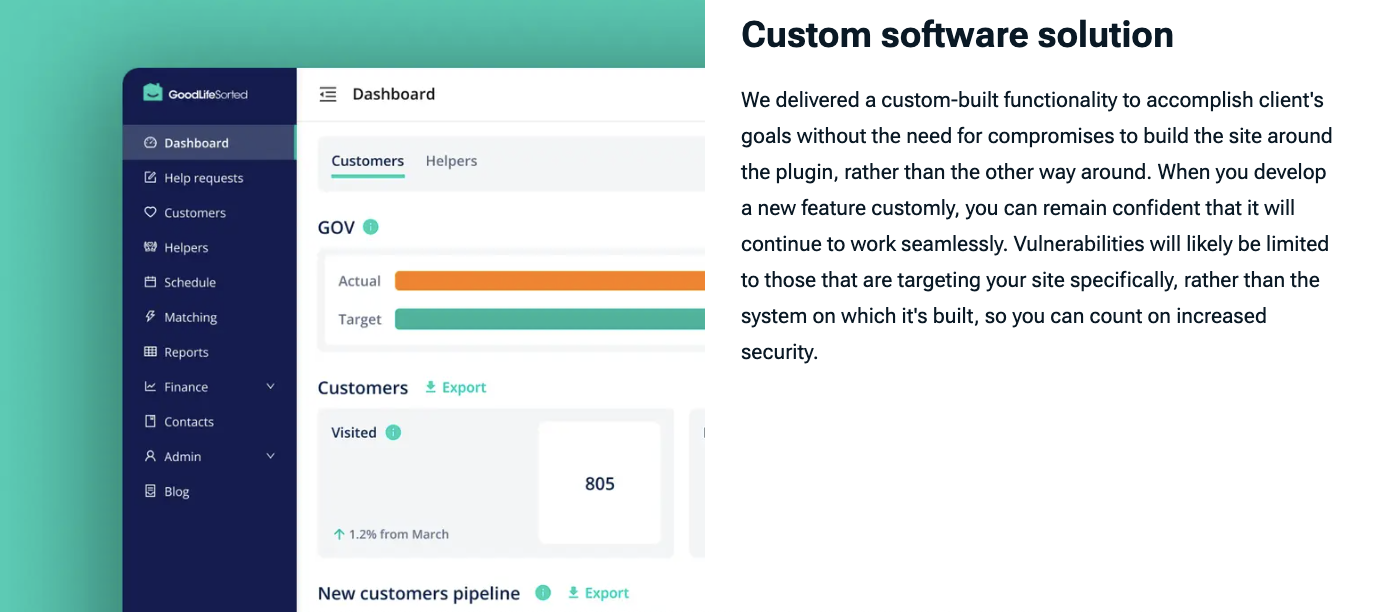The image size is (1400, 612).
Task: Click the 805 visited count card
Action: (x=599, y=483)
